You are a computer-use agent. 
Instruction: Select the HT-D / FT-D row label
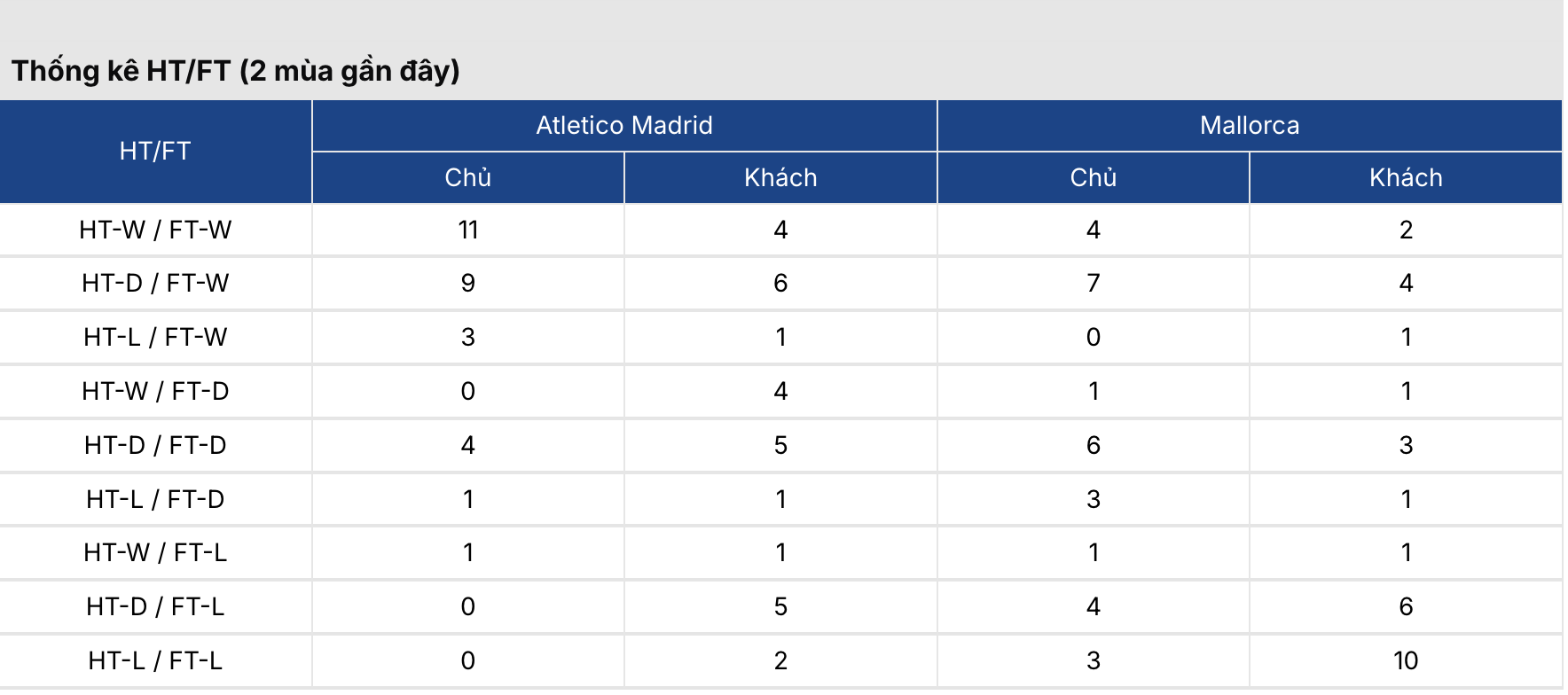tap(155, 445)
